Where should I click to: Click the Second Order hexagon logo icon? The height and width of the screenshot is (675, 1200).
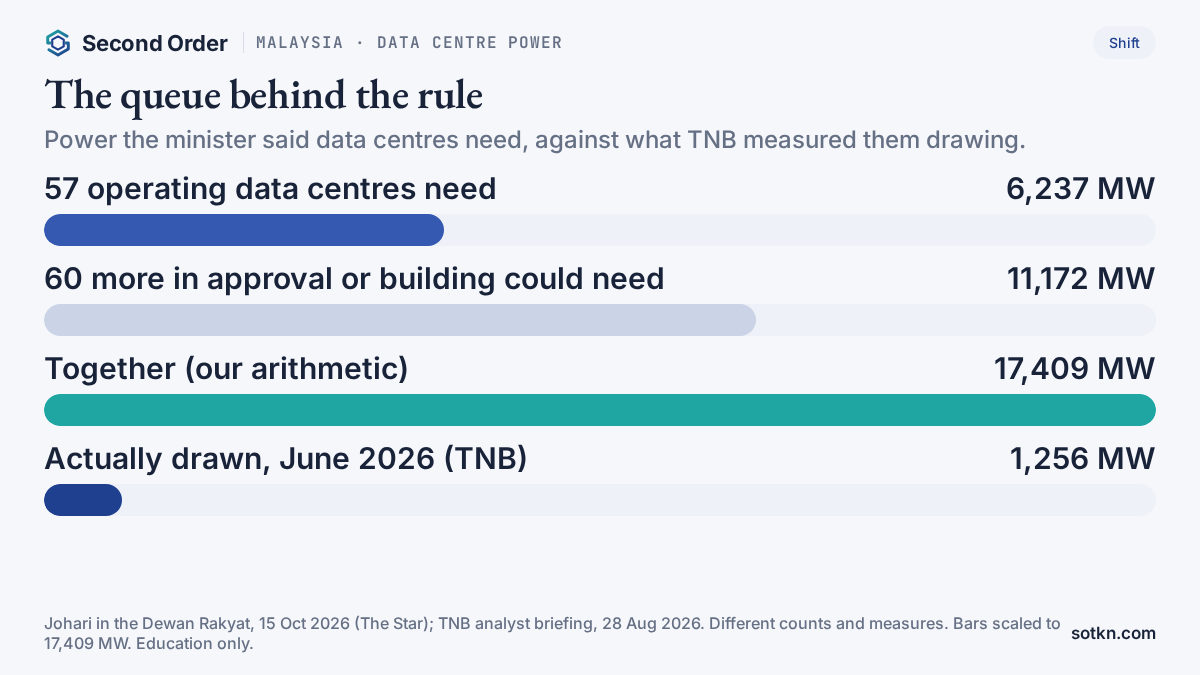click(58, 43)
